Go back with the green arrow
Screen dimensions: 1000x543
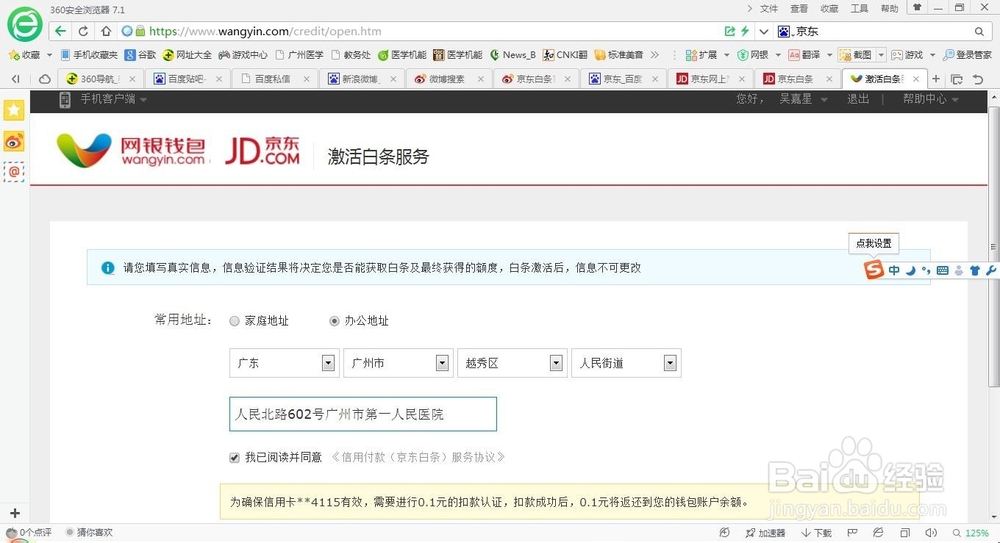tap(60, 31)
